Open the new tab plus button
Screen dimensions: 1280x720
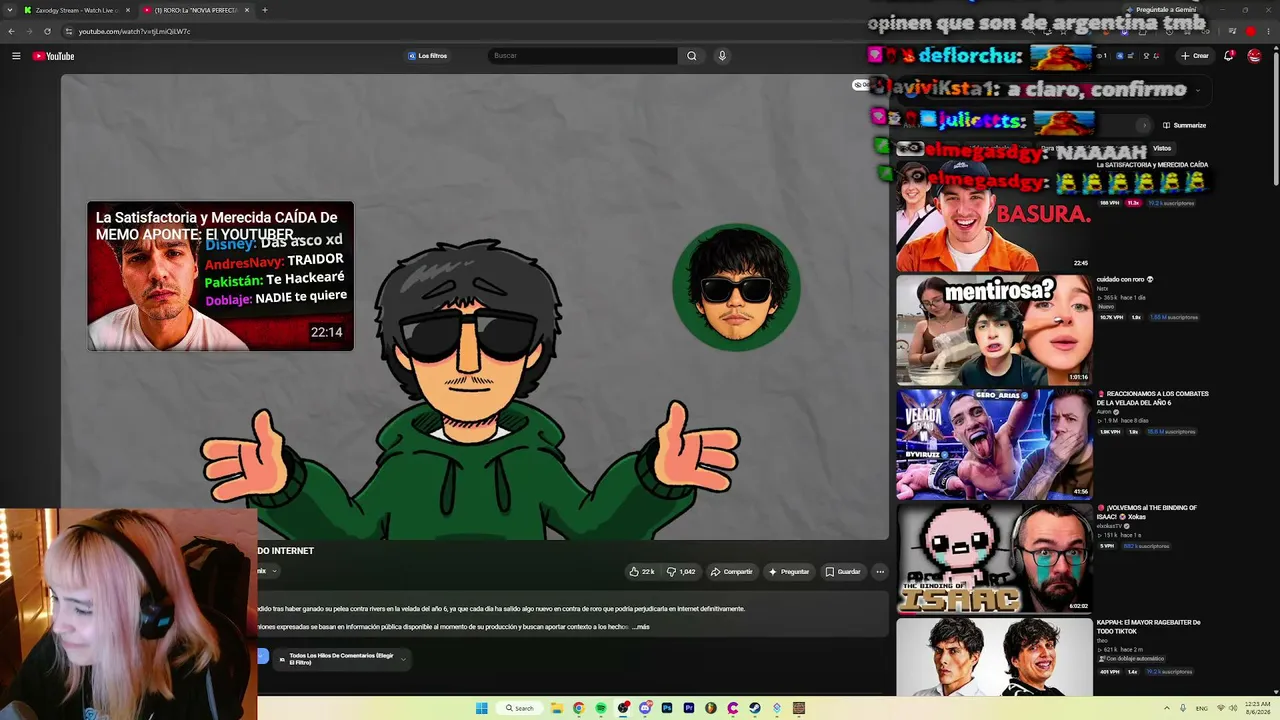(x=265, y=10)
